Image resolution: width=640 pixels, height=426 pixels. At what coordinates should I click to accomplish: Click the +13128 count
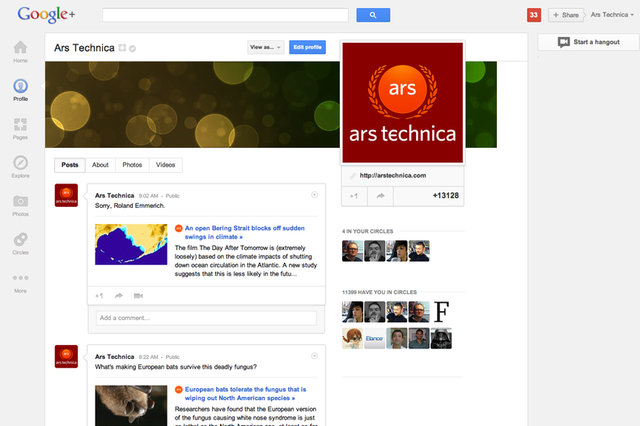[446, 196]
